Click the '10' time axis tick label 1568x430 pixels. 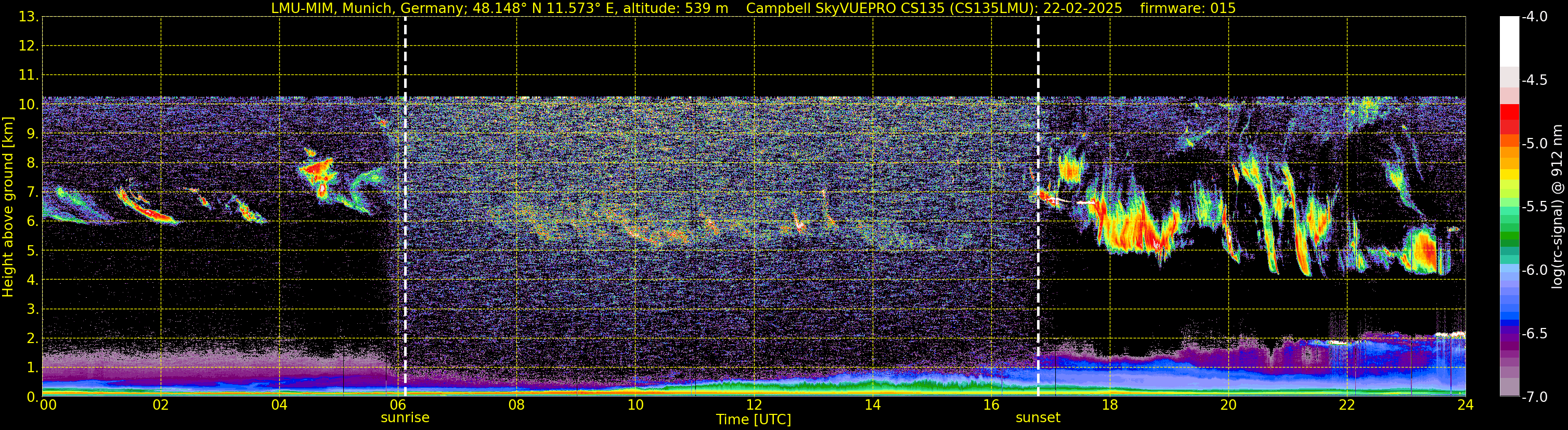[x=636, y=405]
